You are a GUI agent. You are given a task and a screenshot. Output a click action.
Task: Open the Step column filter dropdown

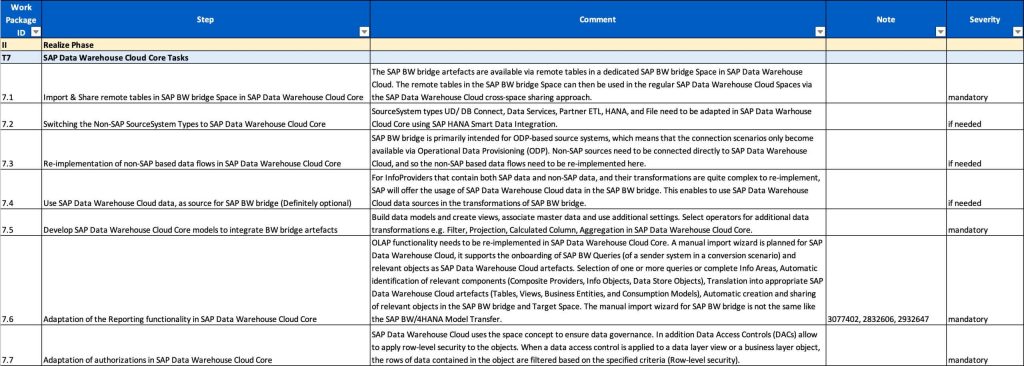pos(364,31)
